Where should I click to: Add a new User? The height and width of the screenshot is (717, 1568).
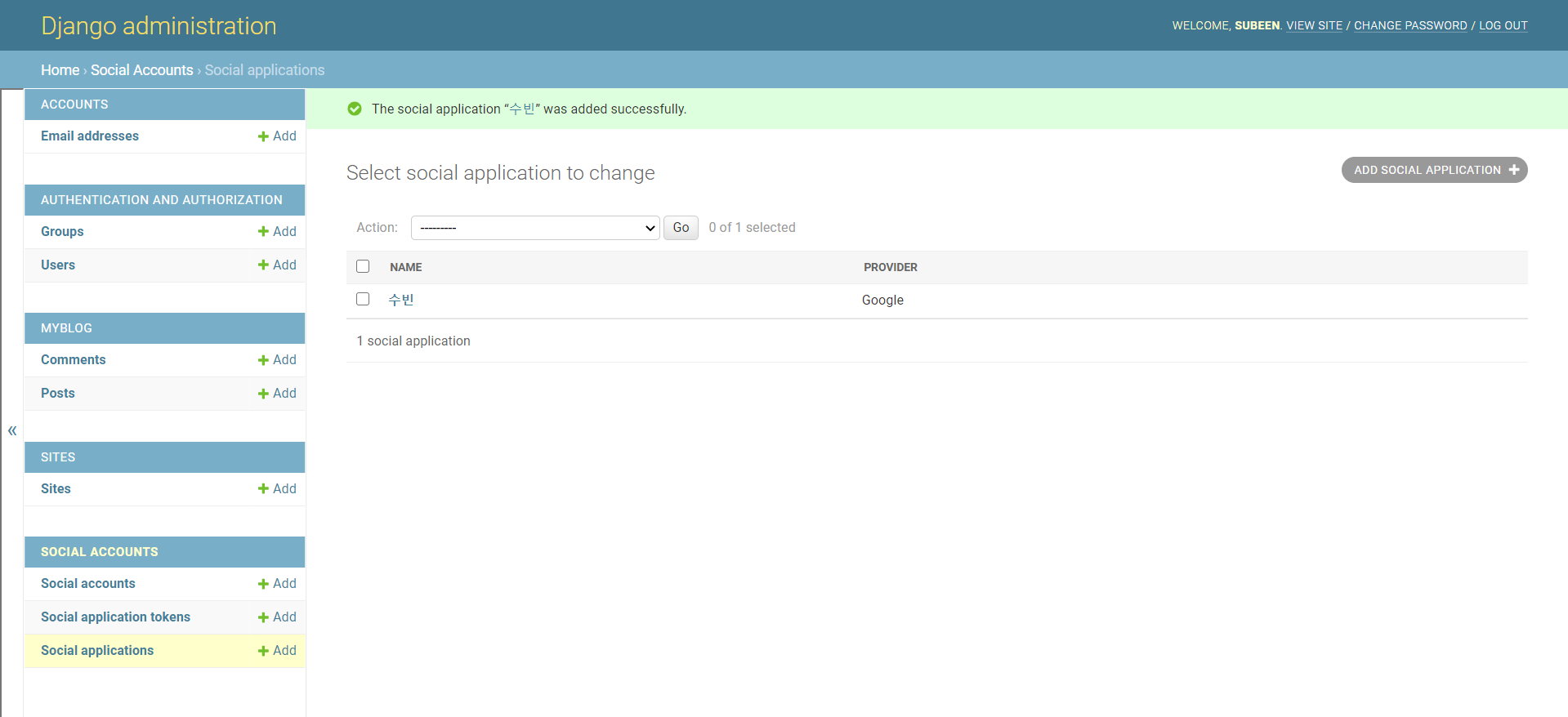point(277,265)
